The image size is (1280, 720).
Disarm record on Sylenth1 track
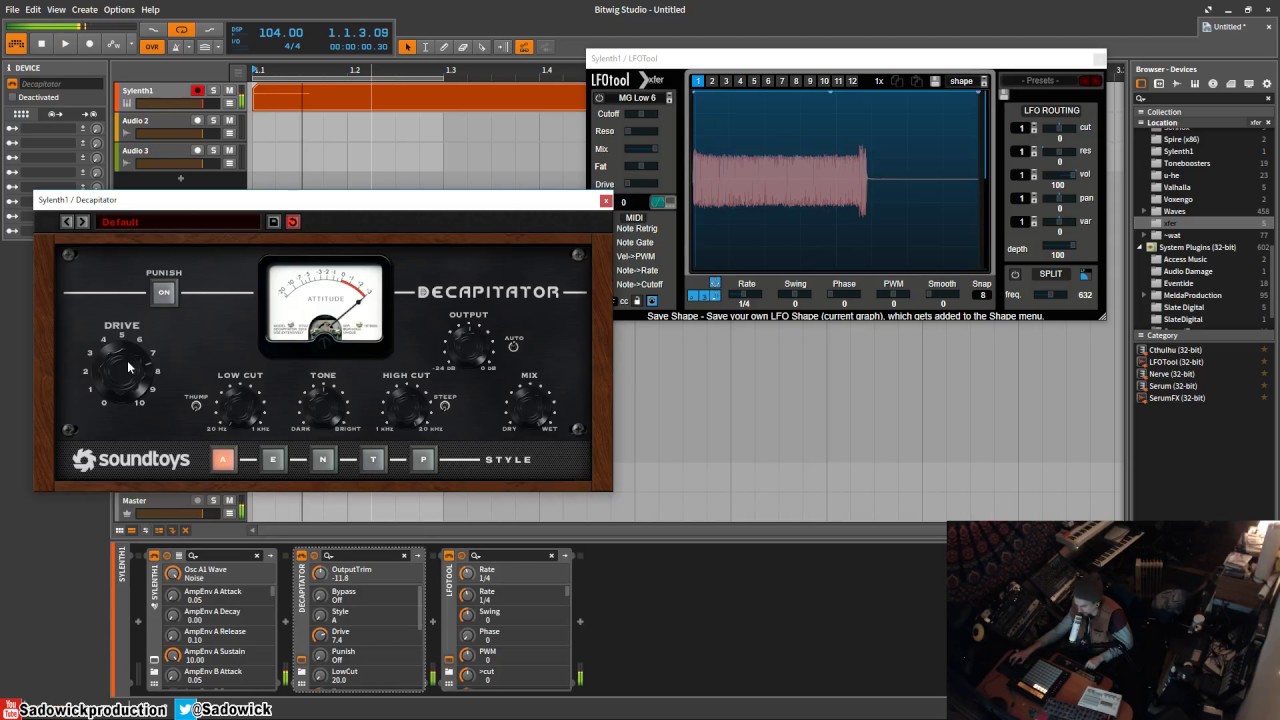click(197, 91)
